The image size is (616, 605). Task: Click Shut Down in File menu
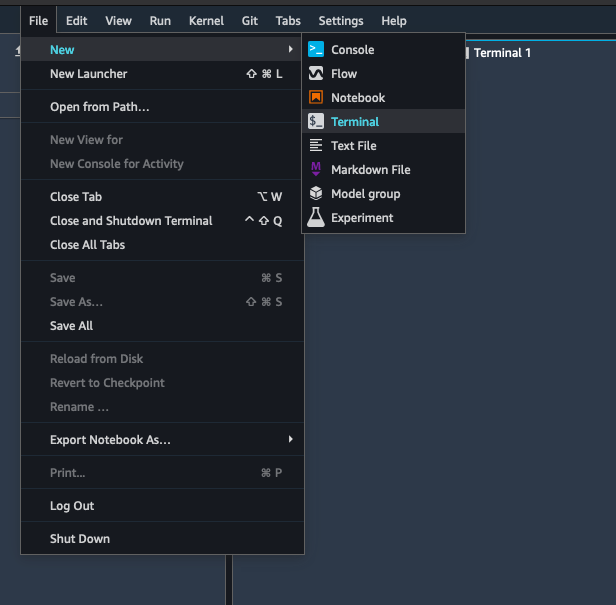click(x=80, y=538)
